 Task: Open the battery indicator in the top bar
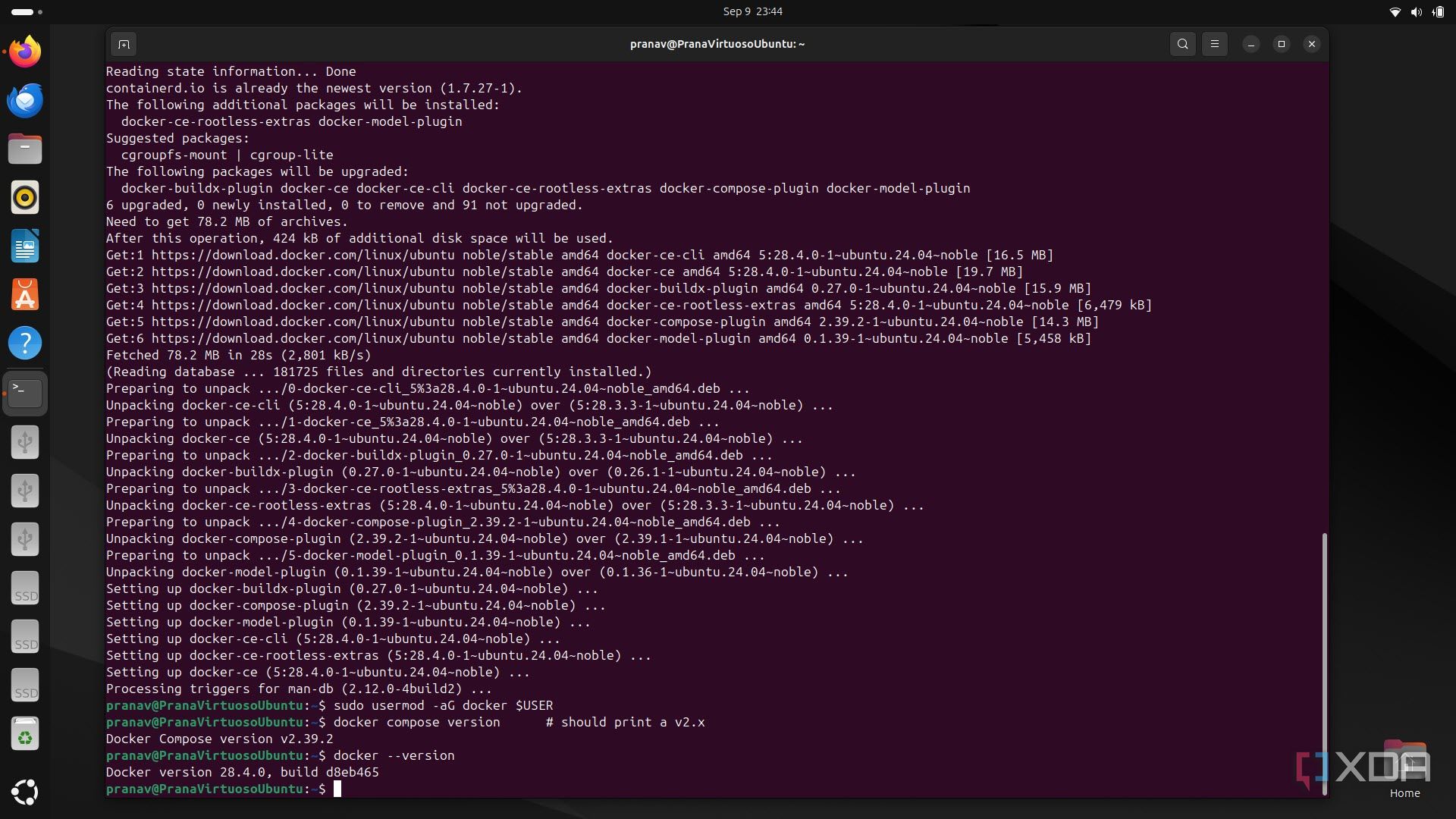point(1438,11)
